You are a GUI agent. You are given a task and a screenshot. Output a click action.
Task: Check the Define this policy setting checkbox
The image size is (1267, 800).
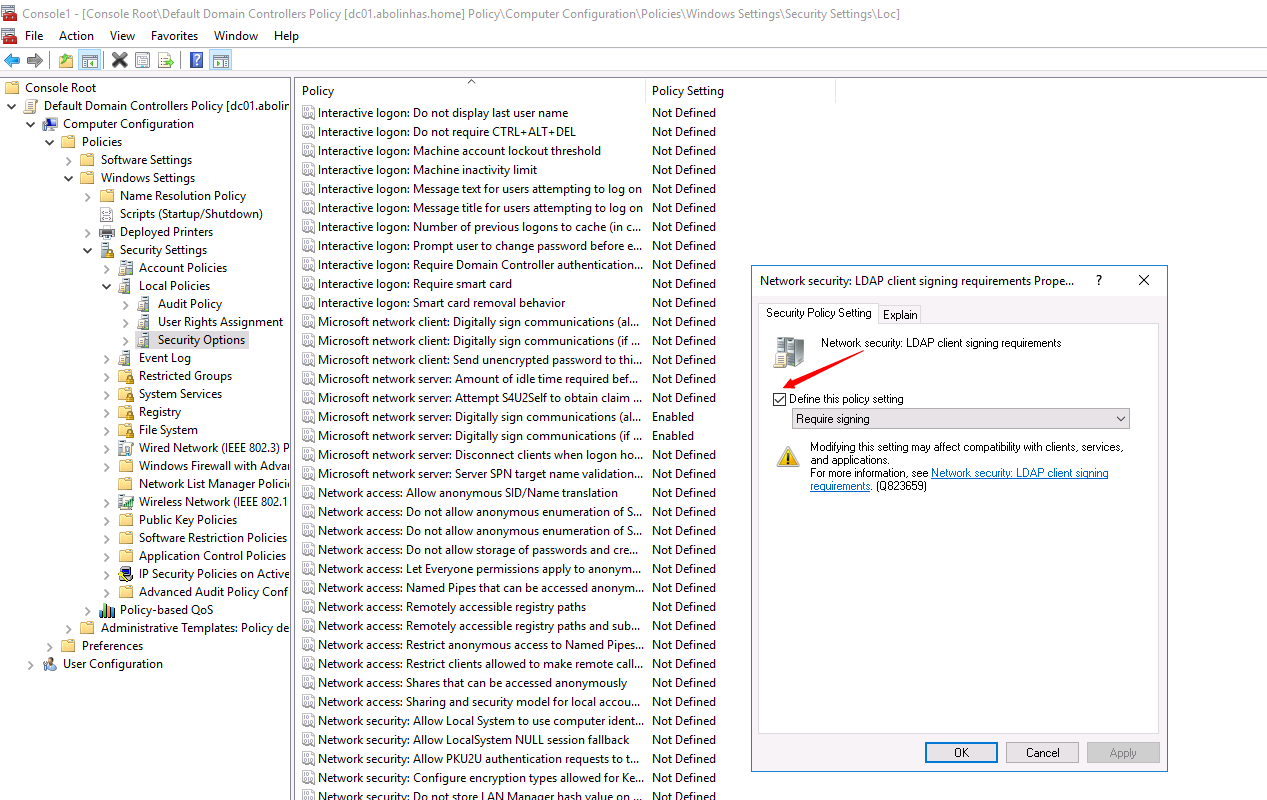click(x=779, y=399)
